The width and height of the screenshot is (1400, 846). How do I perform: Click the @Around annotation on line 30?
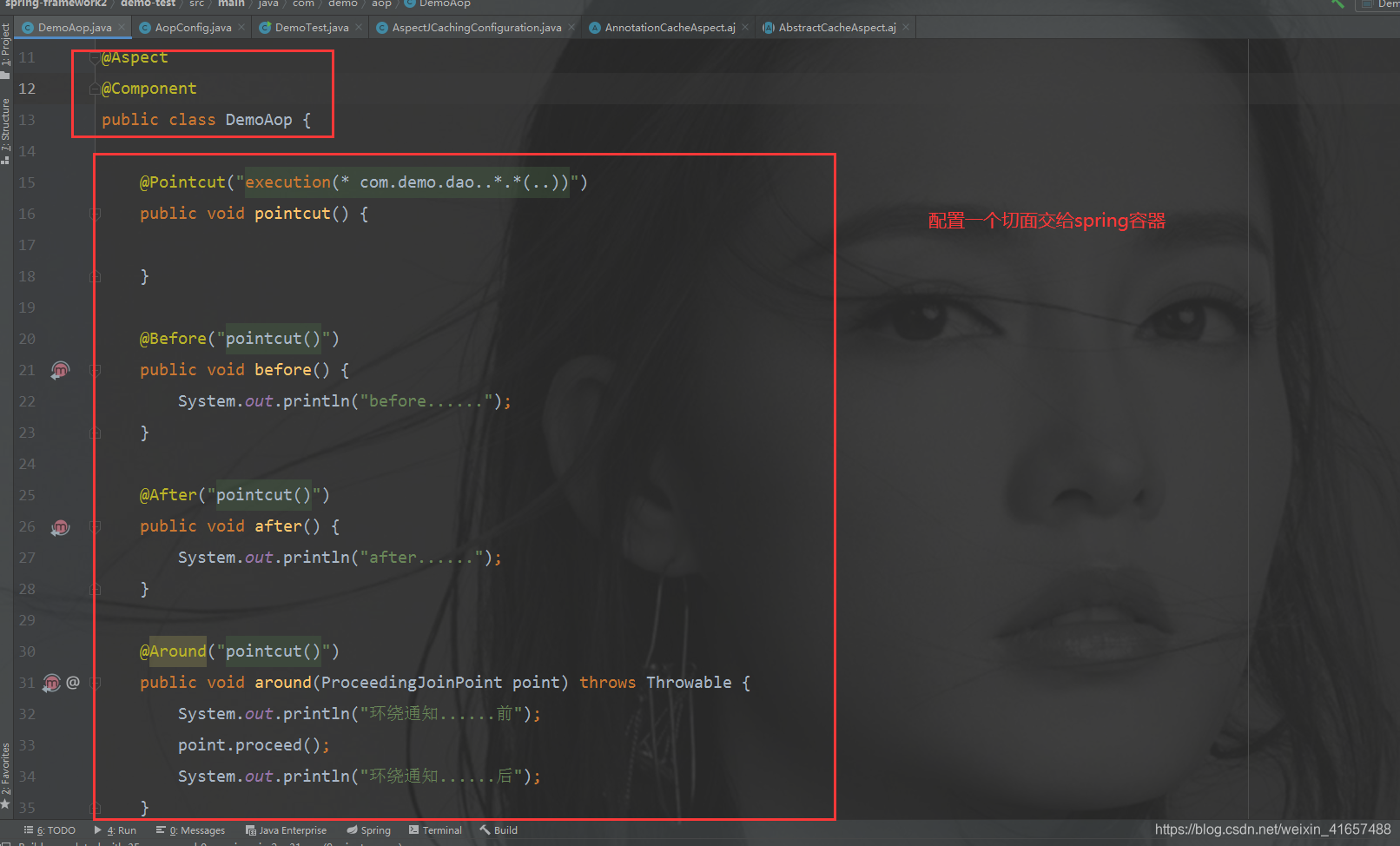[x=173, y=651]
